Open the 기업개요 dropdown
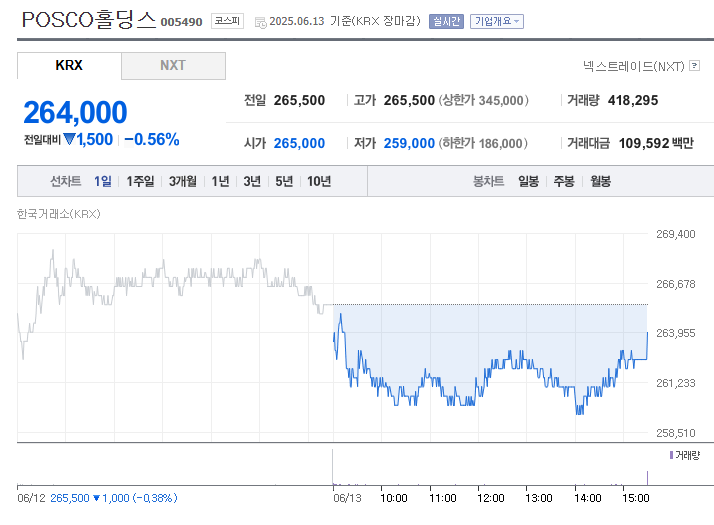 pyautogui.click(x=497, y=21)
